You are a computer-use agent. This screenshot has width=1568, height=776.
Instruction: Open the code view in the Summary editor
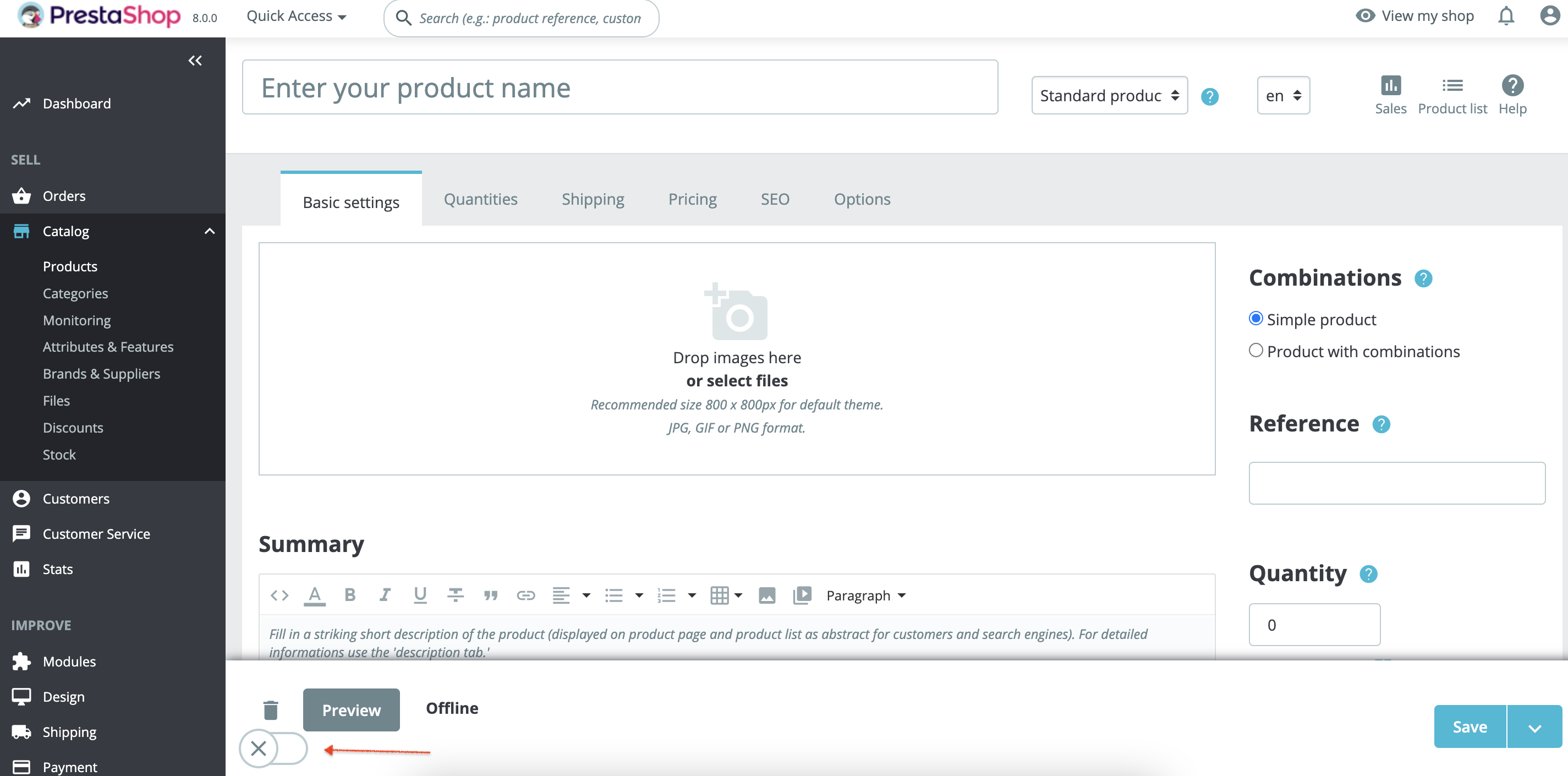279,595
